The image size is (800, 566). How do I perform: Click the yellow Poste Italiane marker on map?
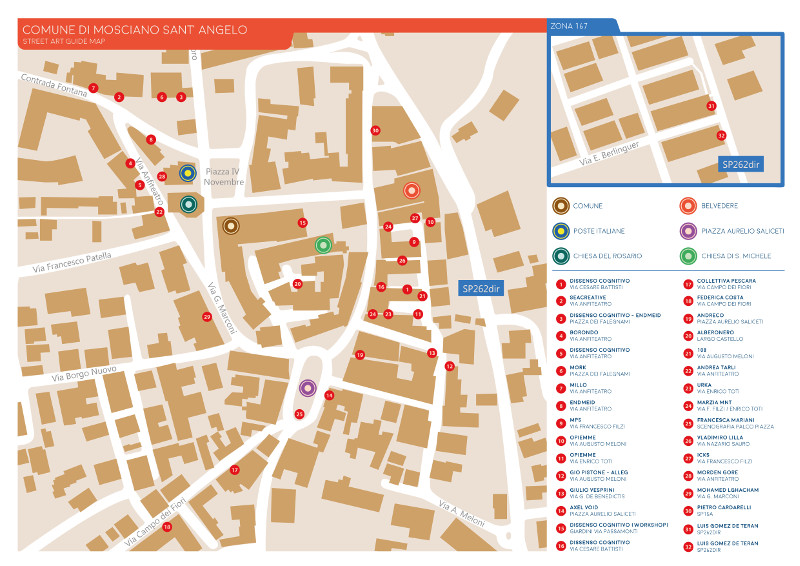186,173
